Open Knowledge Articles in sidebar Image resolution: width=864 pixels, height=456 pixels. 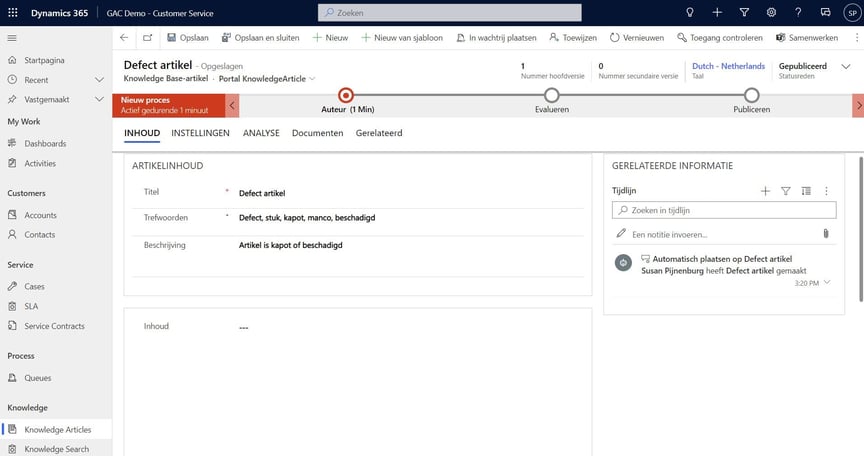(x=56, y=429)
